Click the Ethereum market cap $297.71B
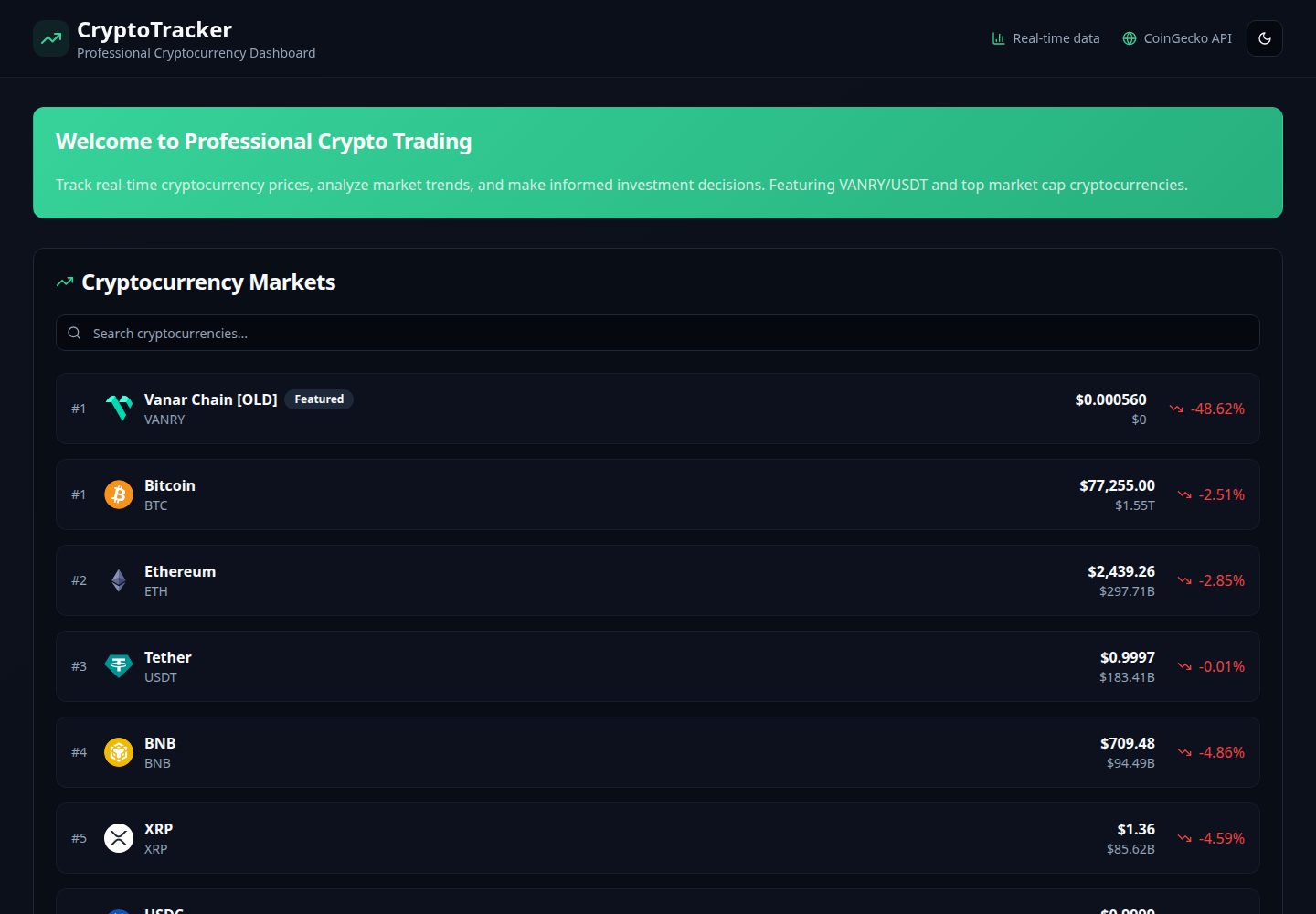 click(x=1127, y=591)
